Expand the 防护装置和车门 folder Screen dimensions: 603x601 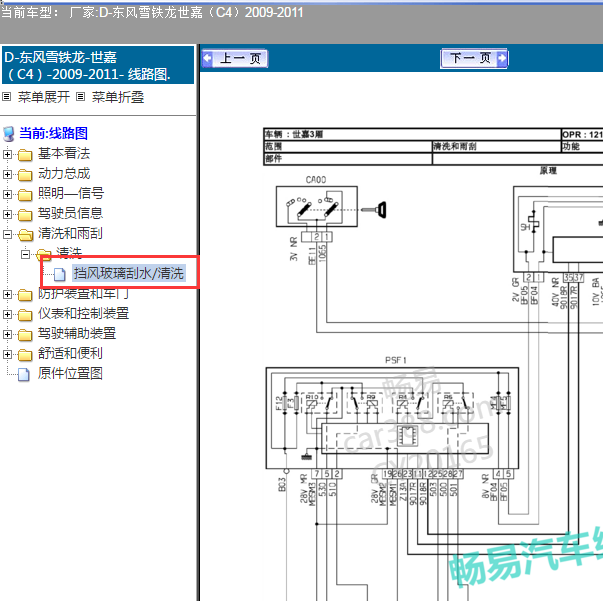(x=7, y=295)
